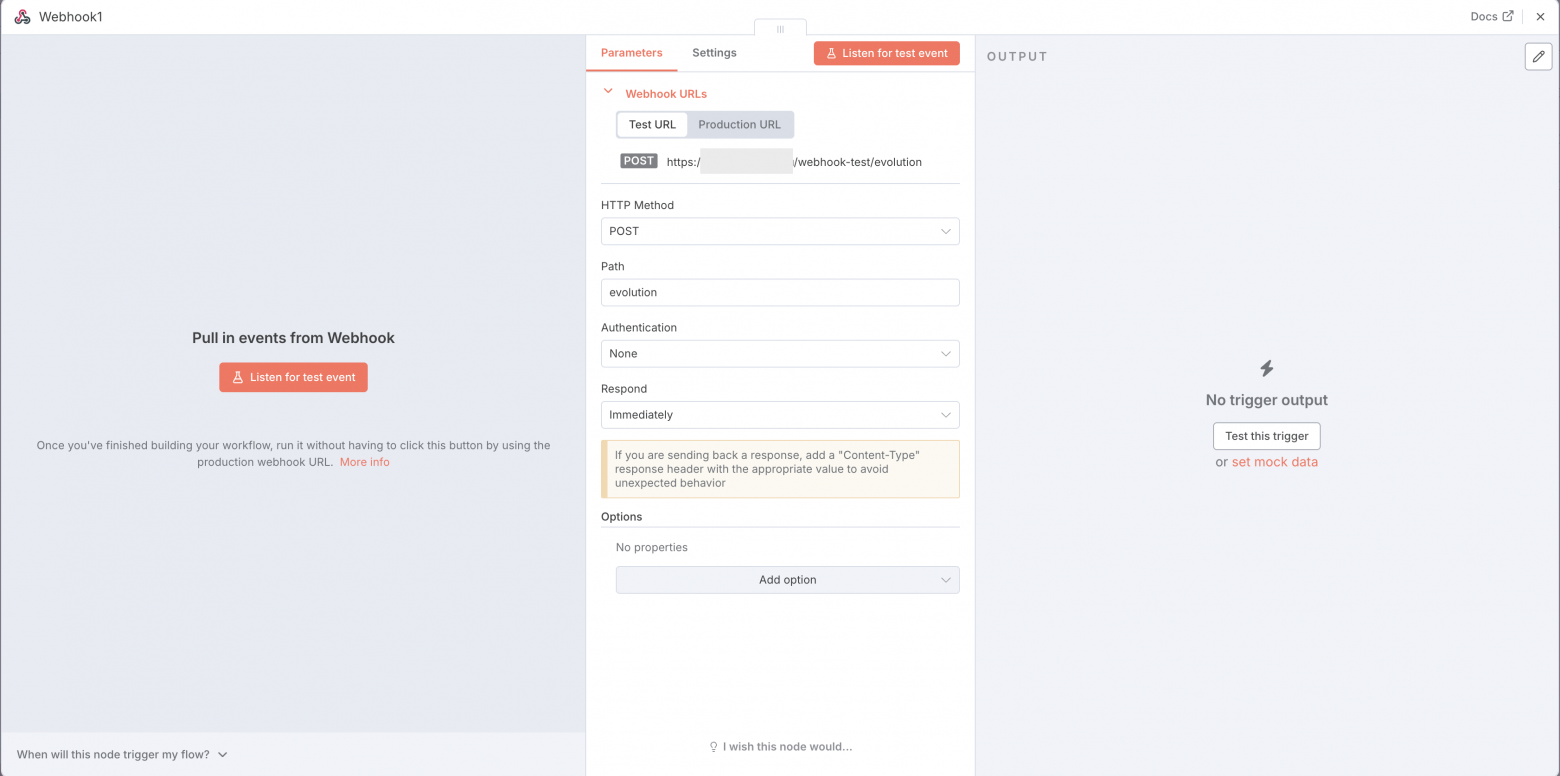
Task: Click the lightning bolt trigger icon
Action: tap(1266, 369)
